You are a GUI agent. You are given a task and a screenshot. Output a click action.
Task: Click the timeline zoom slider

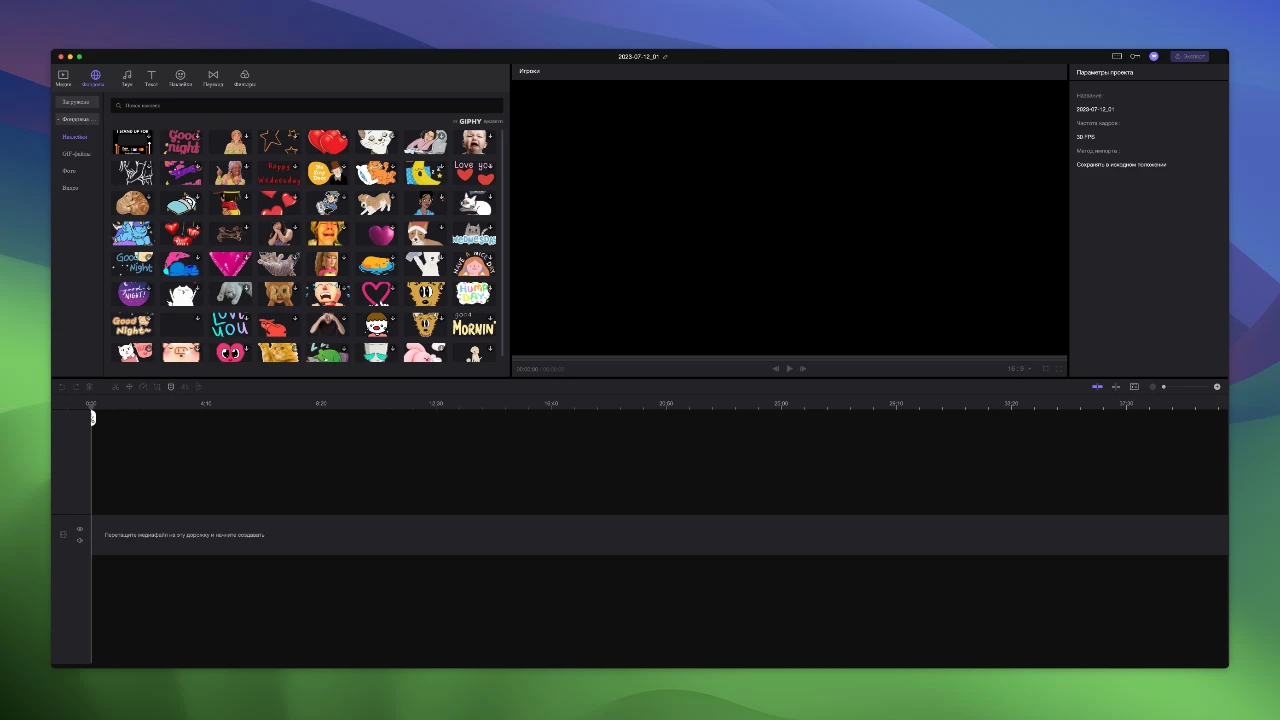(1190, 387)
